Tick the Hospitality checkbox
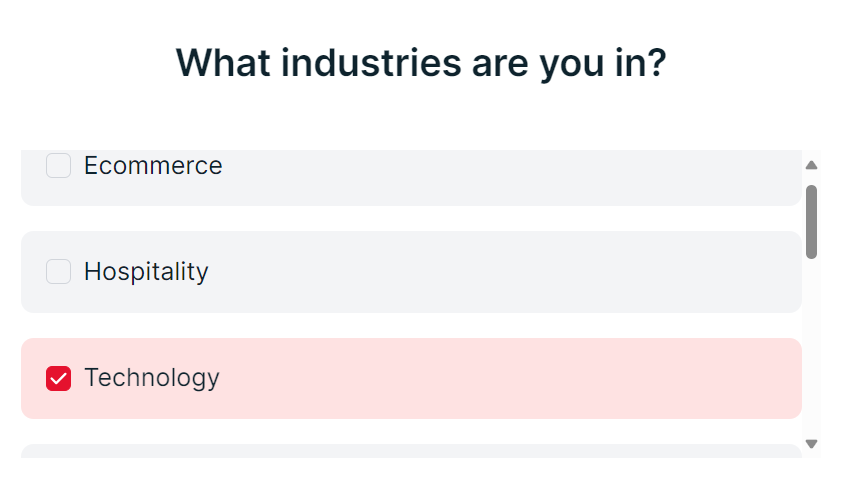Screen dimensions: 842x497 (59, 271)
